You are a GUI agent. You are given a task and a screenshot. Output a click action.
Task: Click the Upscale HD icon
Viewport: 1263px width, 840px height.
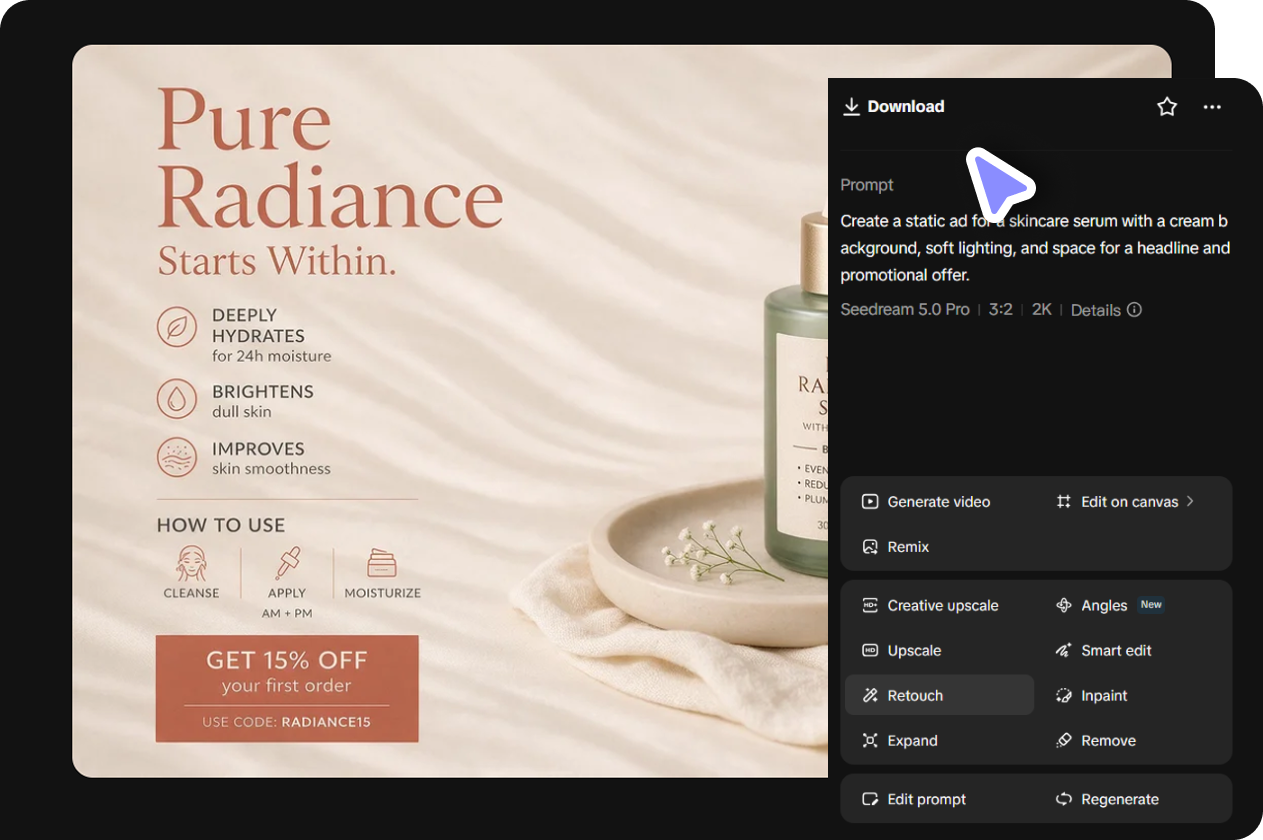870,651
